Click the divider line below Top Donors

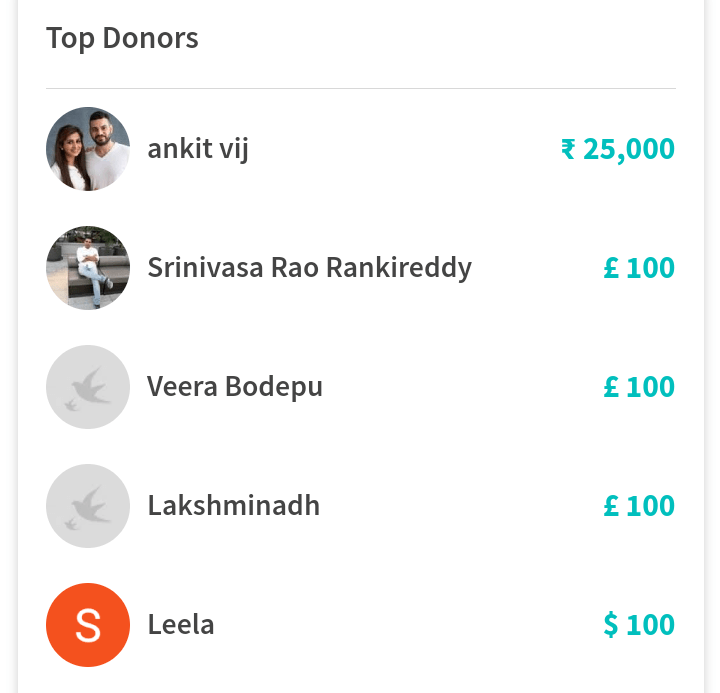pyautogui.click(x=360, y=88)
